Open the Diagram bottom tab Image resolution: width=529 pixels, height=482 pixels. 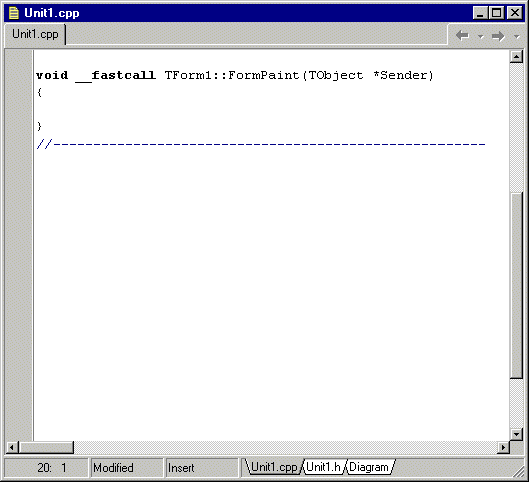pyautogui.click(x=369, y=467)
